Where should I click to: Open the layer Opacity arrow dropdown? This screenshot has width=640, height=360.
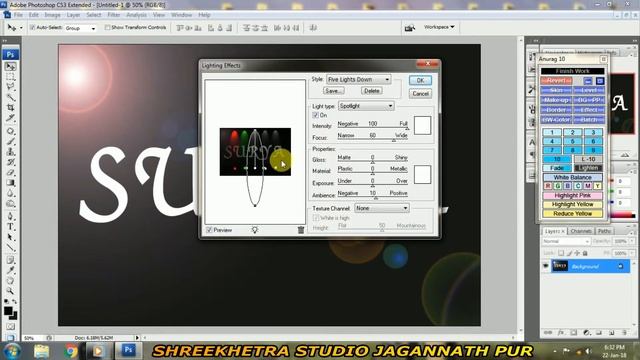click(x=632, y=241)
